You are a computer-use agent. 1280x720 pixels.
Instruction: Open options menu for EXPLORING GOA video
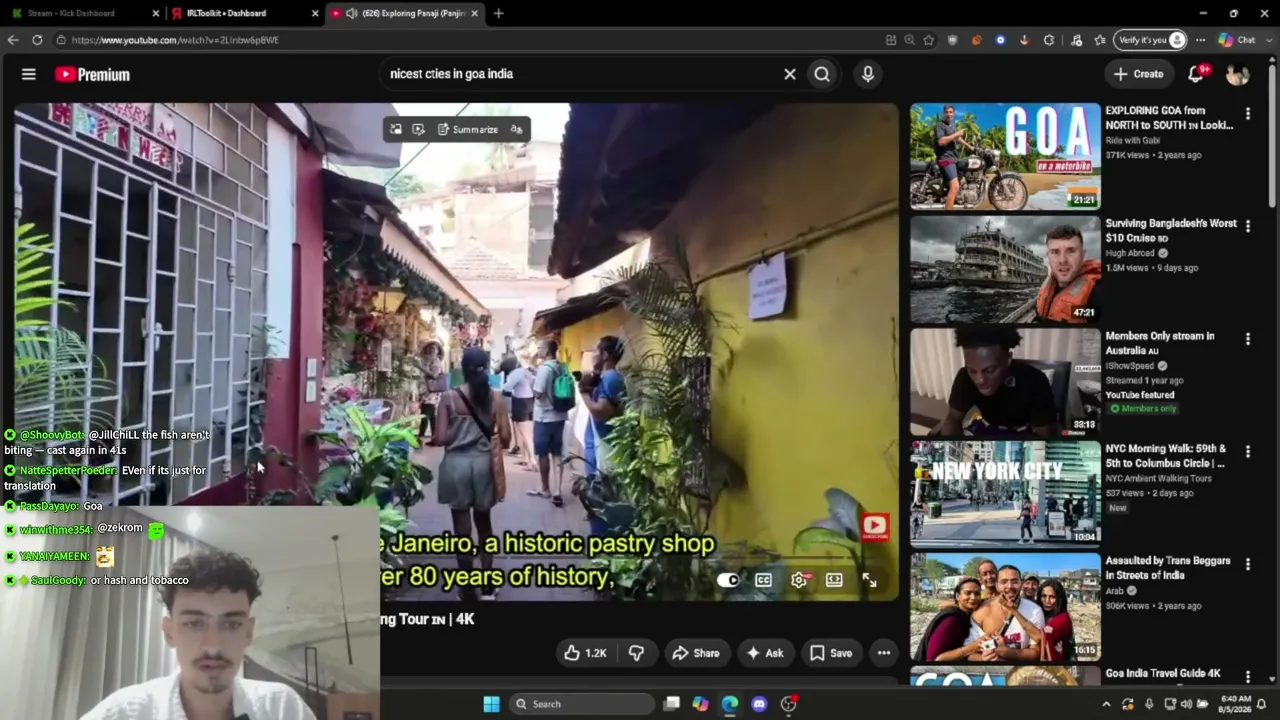1247,114
